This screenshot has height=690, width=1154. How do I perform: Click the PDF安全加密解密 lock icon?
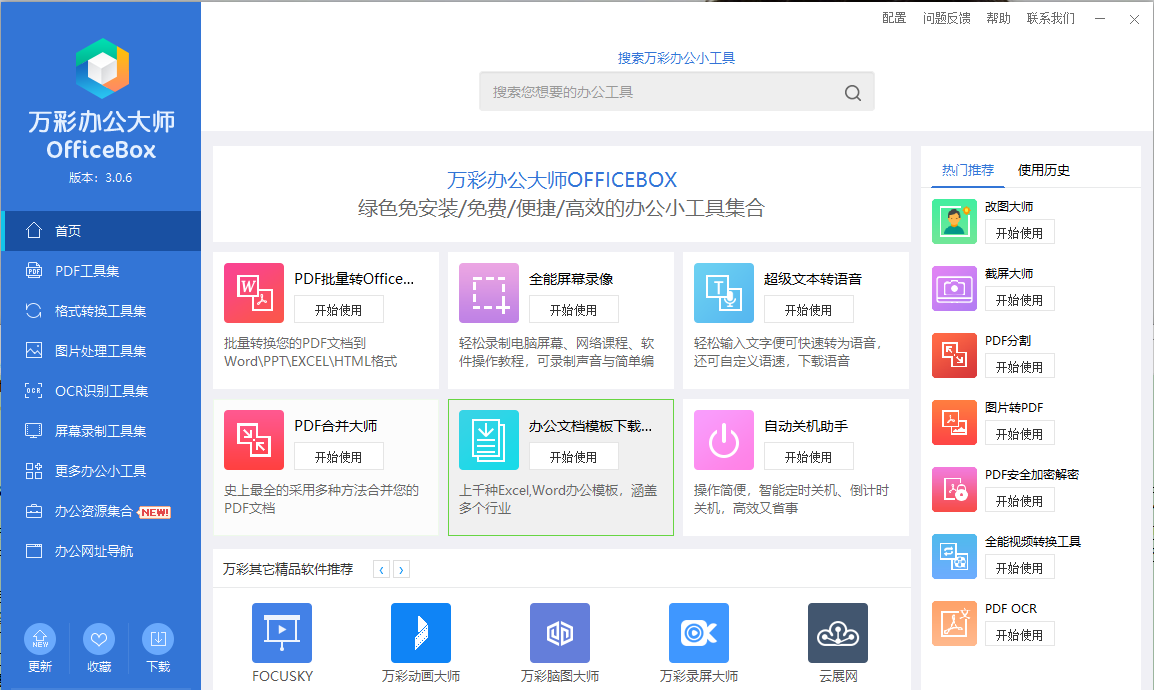(954, 489)
